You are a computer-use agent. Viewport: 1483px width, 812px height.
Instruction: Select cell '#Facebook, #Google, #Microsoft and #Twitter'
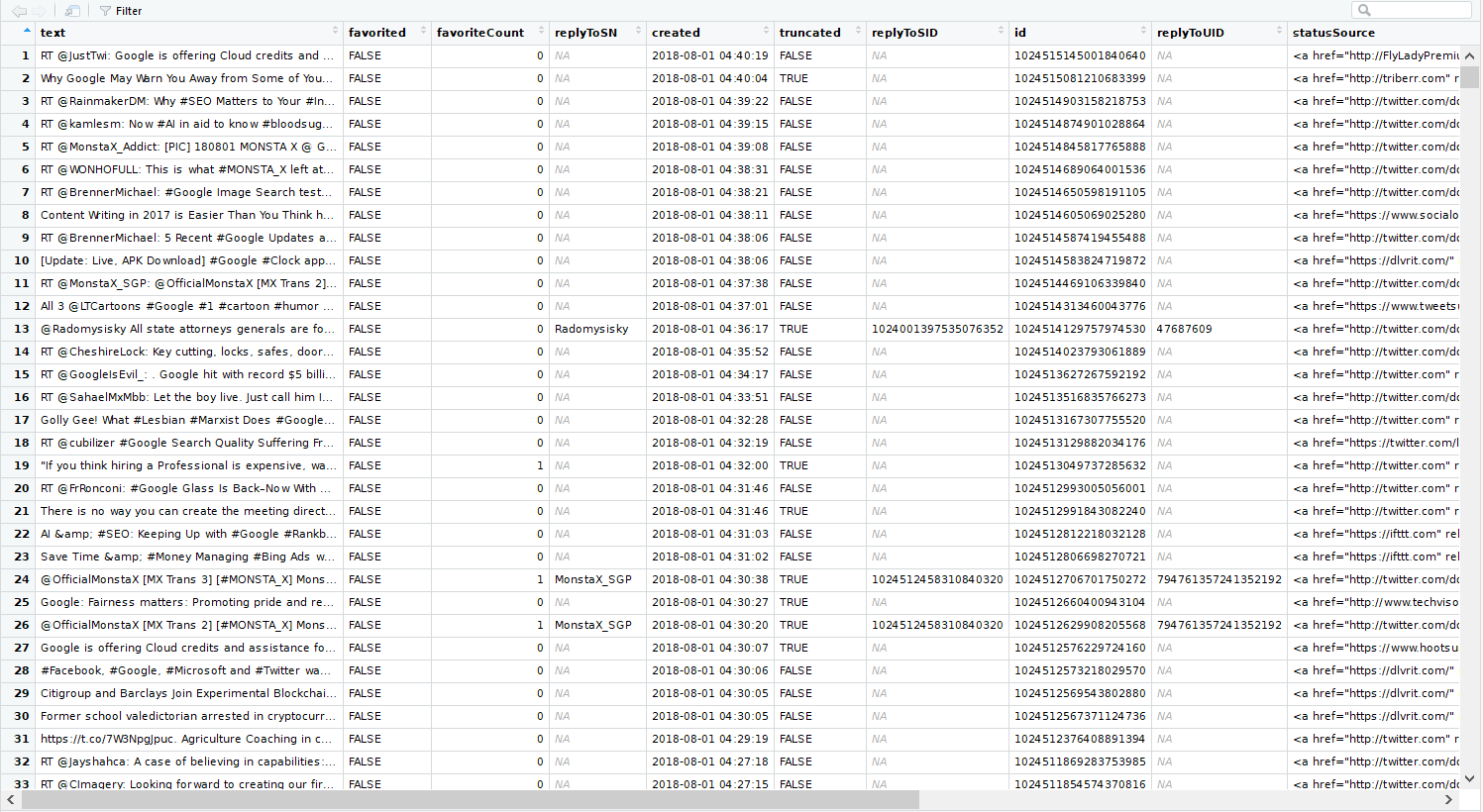pos(189,670)
